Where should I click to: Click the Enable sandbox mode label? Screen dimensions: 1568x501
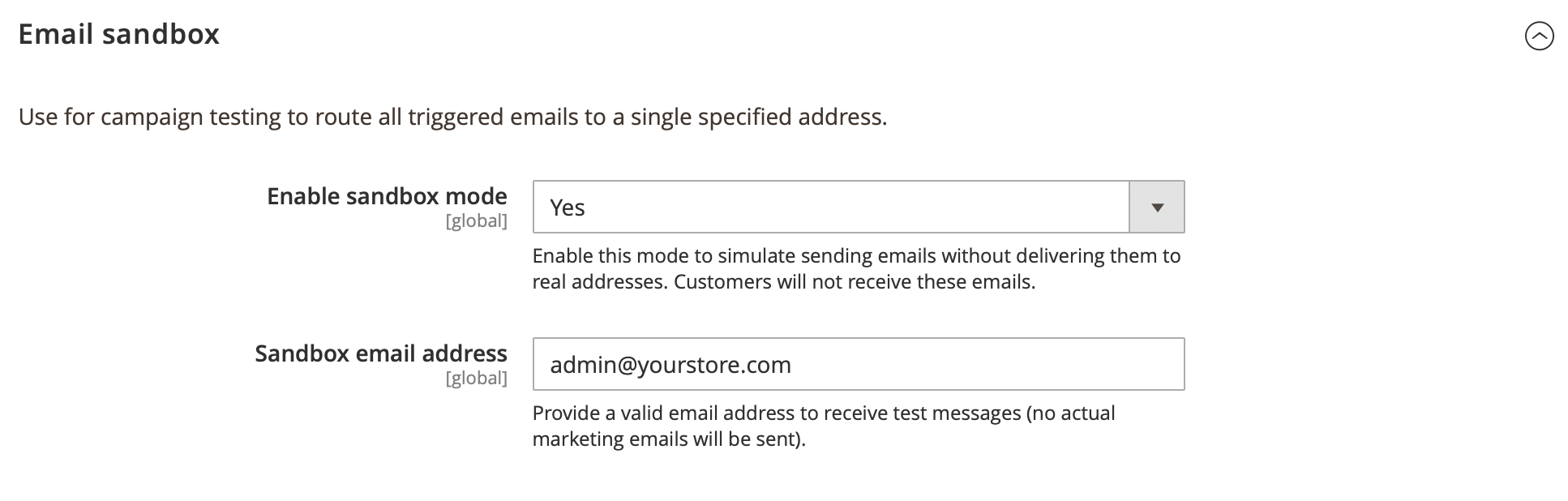[x=387, y=195]
